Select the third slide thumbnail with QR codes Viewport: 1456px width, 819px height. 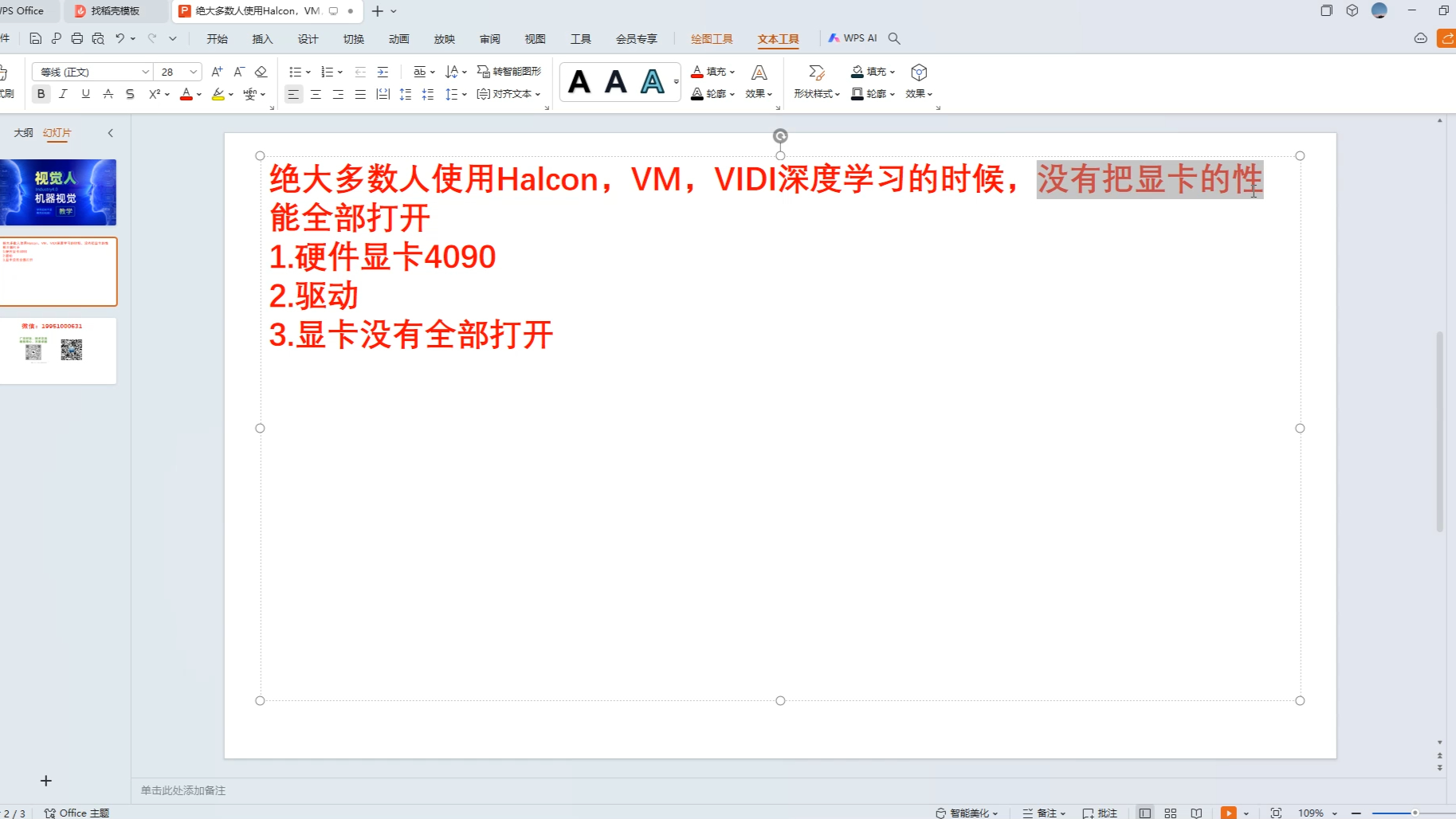pyautogui.click(x=58, y=351)
